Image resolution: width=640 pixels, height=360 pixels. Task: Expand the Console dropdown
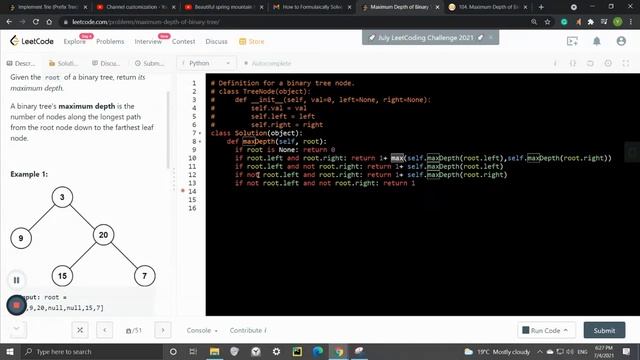(202, 330)
